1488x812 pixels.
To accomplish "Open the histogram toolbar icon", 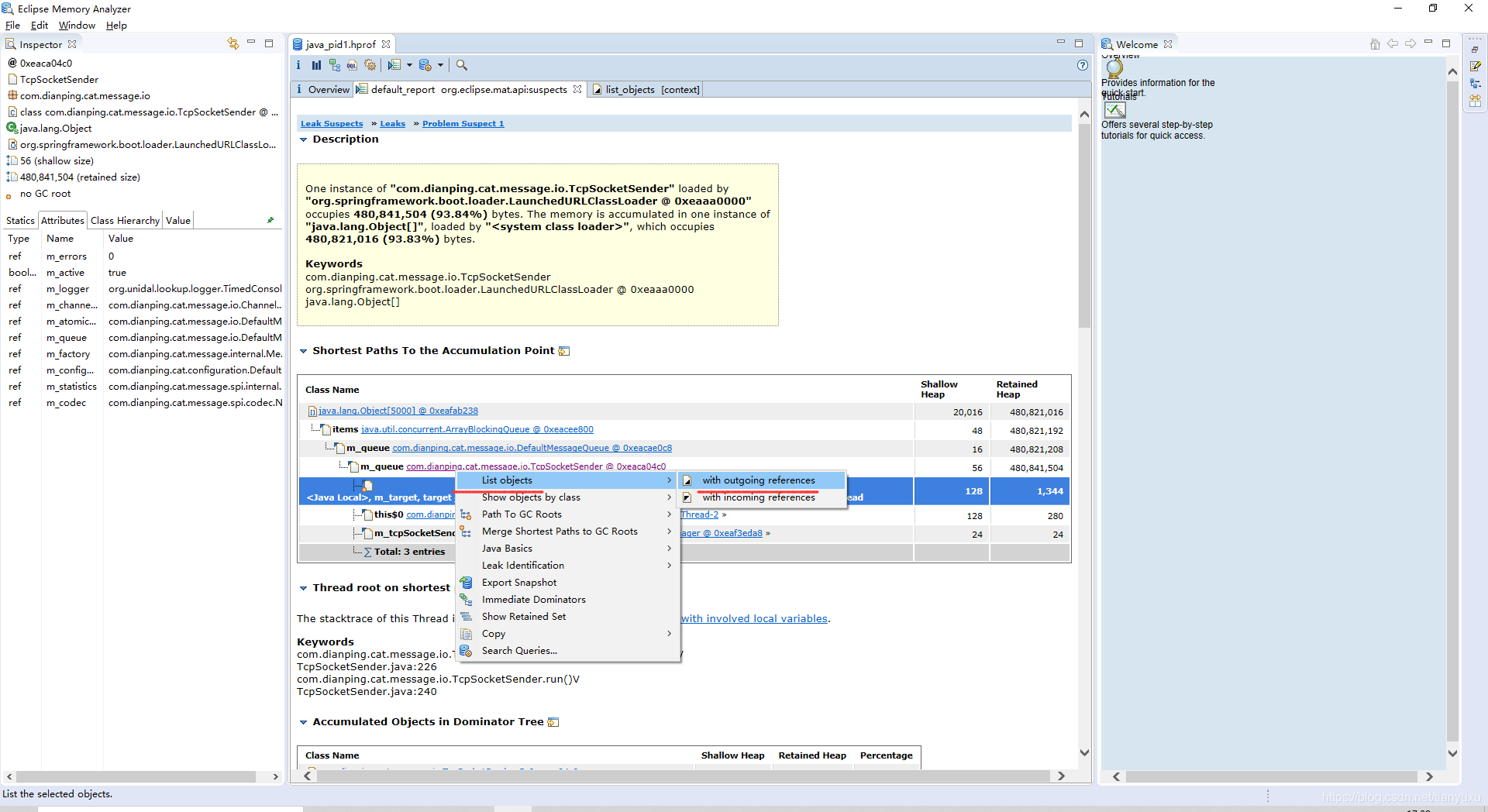I will pyautogui.click(x=316, y=65).
